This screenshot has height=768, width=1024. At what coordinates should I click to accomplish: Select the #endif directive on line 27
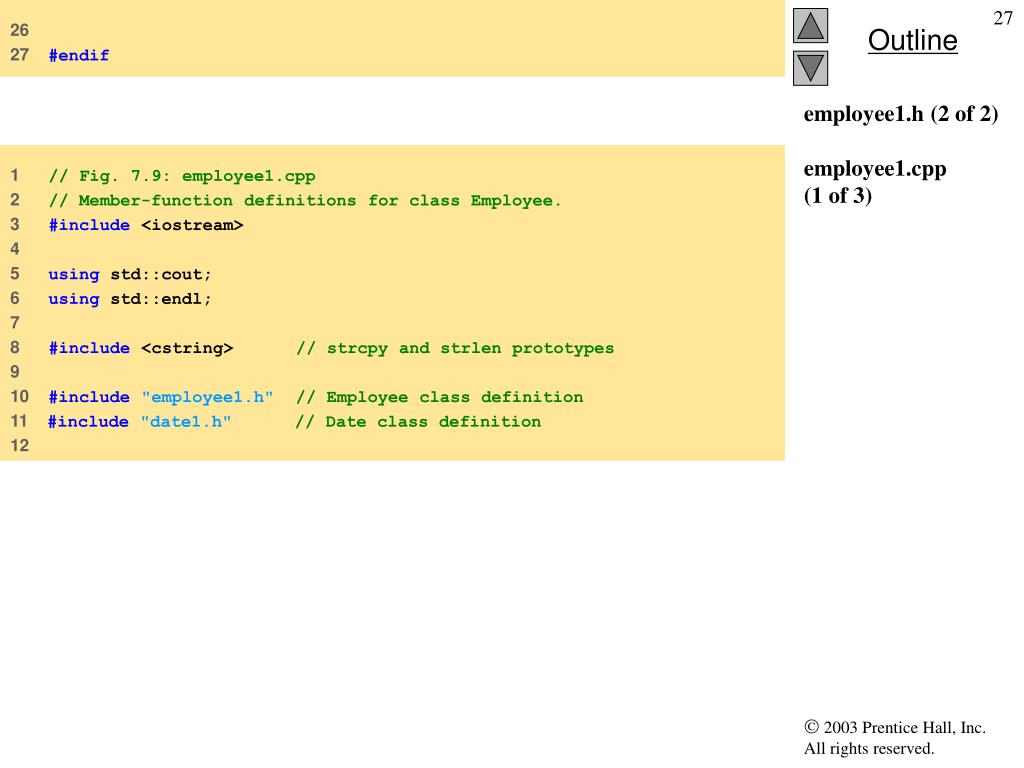click(x=78, y=55)
